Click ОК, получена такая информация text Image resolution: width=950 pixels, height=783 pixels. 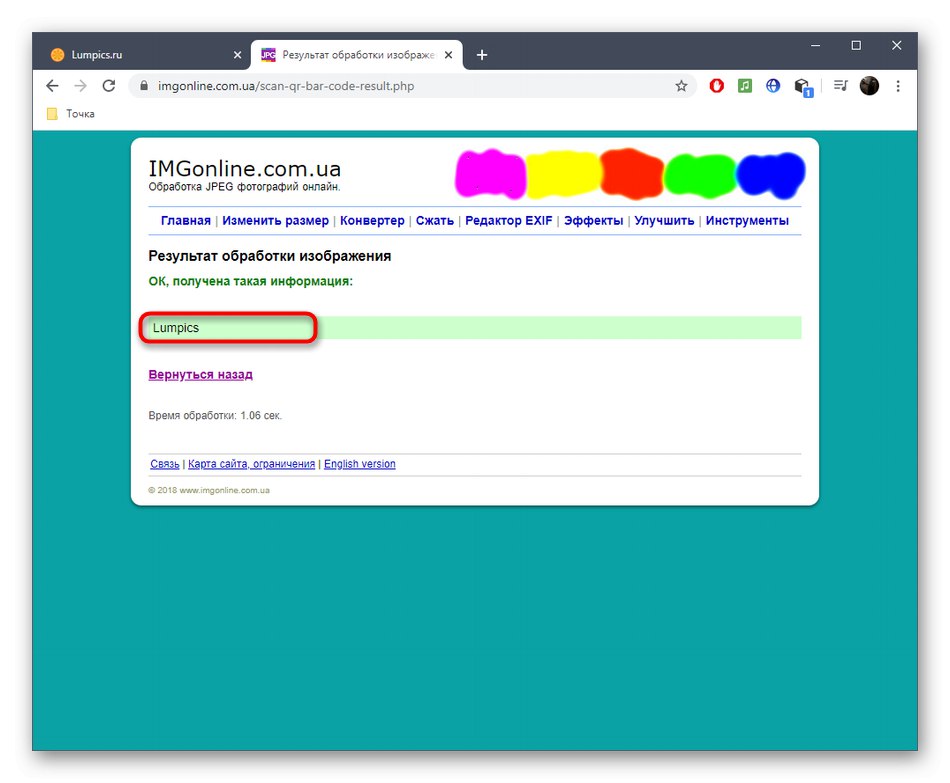coord(250,281)
